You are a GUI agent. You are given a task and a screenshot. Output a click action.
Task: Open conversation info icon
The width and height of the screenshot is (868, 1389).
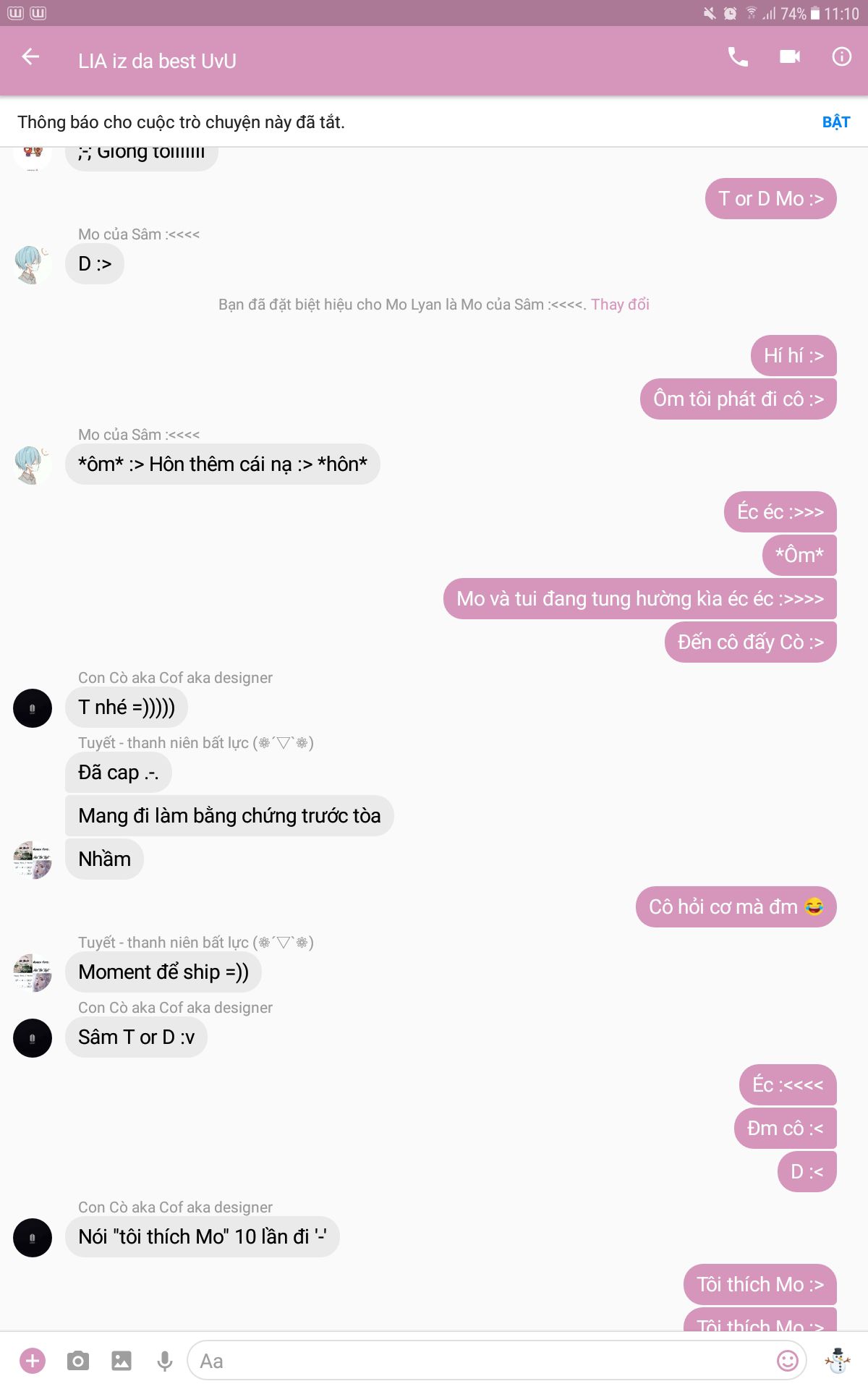[842, 56]
